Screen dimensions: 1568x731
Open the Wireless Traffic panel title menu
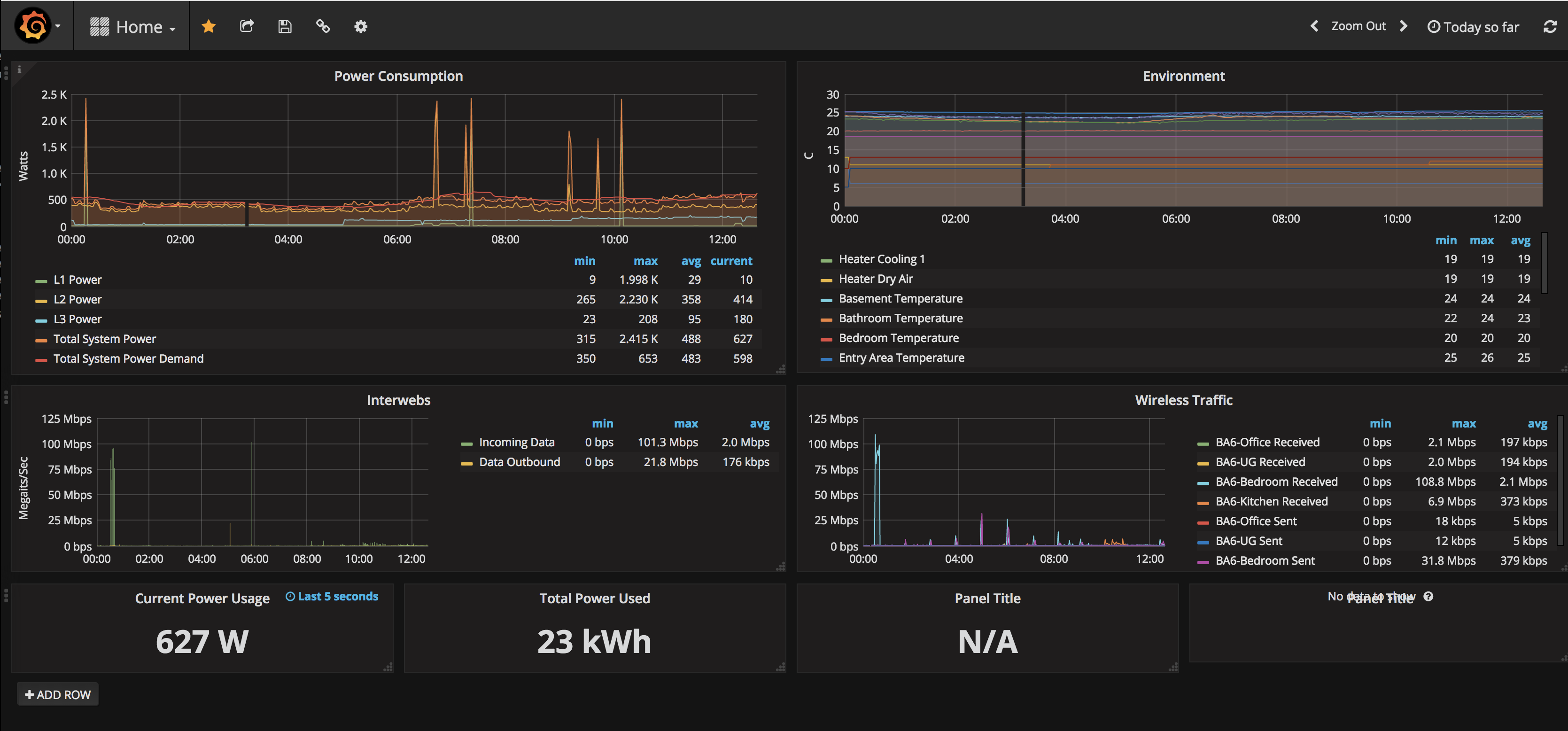(1183, 400)
